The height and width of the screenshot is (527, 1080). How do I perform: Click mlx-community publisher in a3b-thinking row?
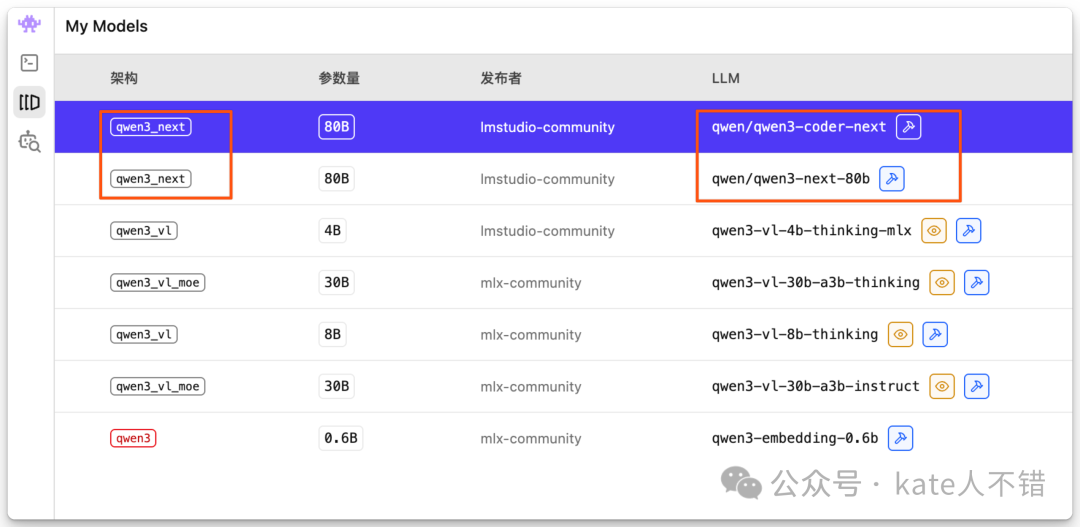pyautogui.click(x=531, y=282)
